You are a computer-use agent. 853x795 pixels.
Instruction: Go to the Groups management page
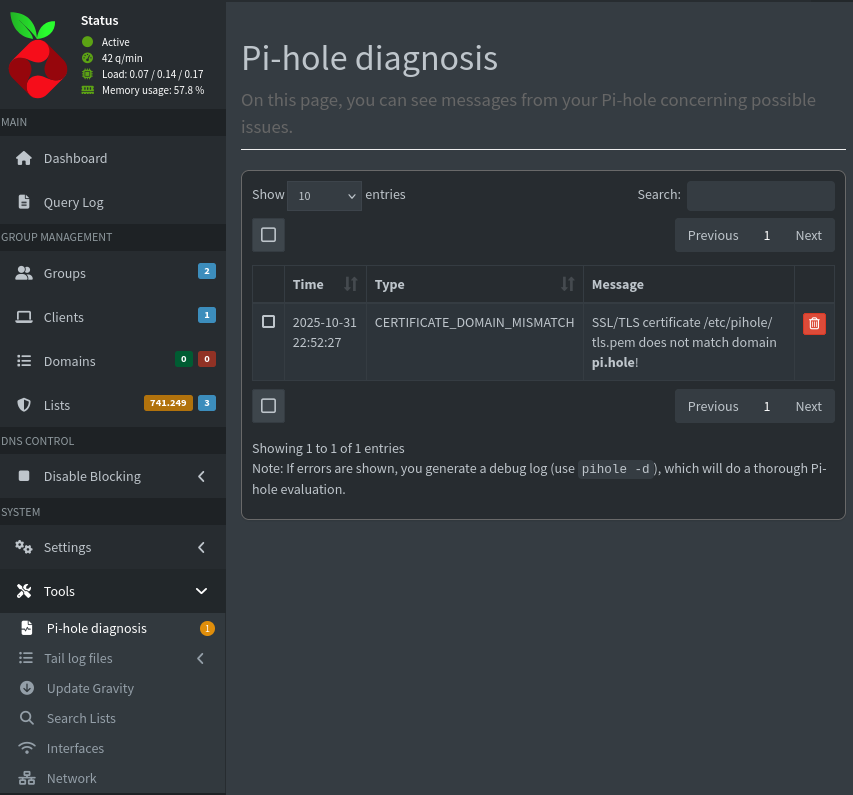coord(65,273)
